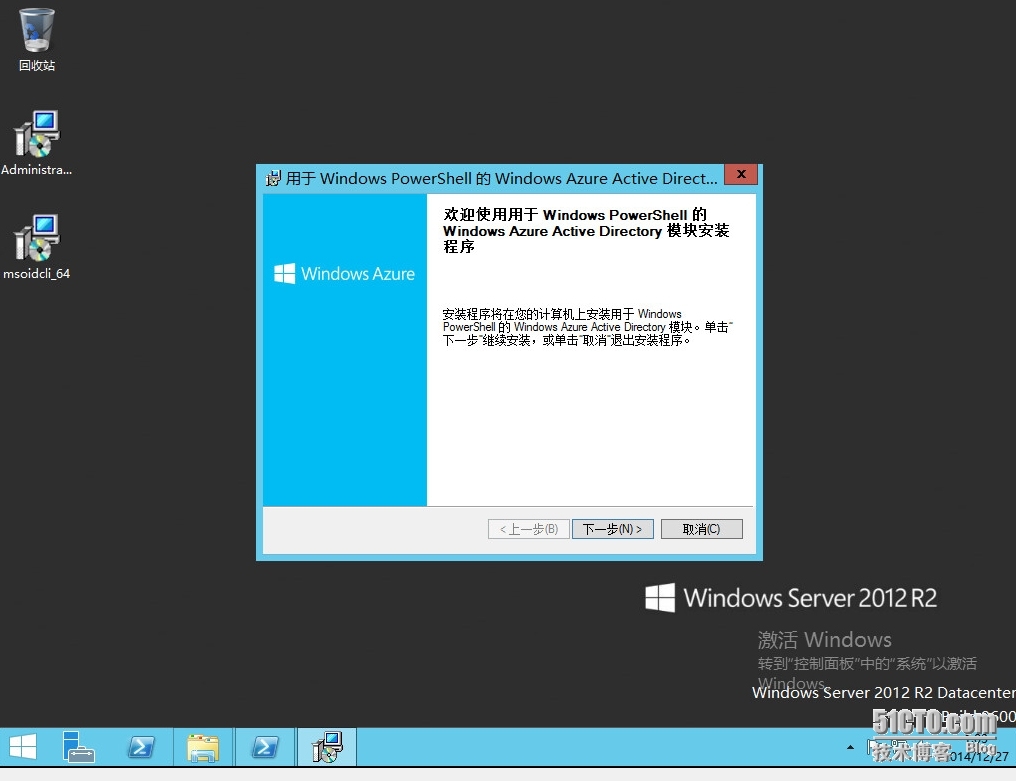Click Next (下一步) in the setup wizard

(x=612, y=529)
